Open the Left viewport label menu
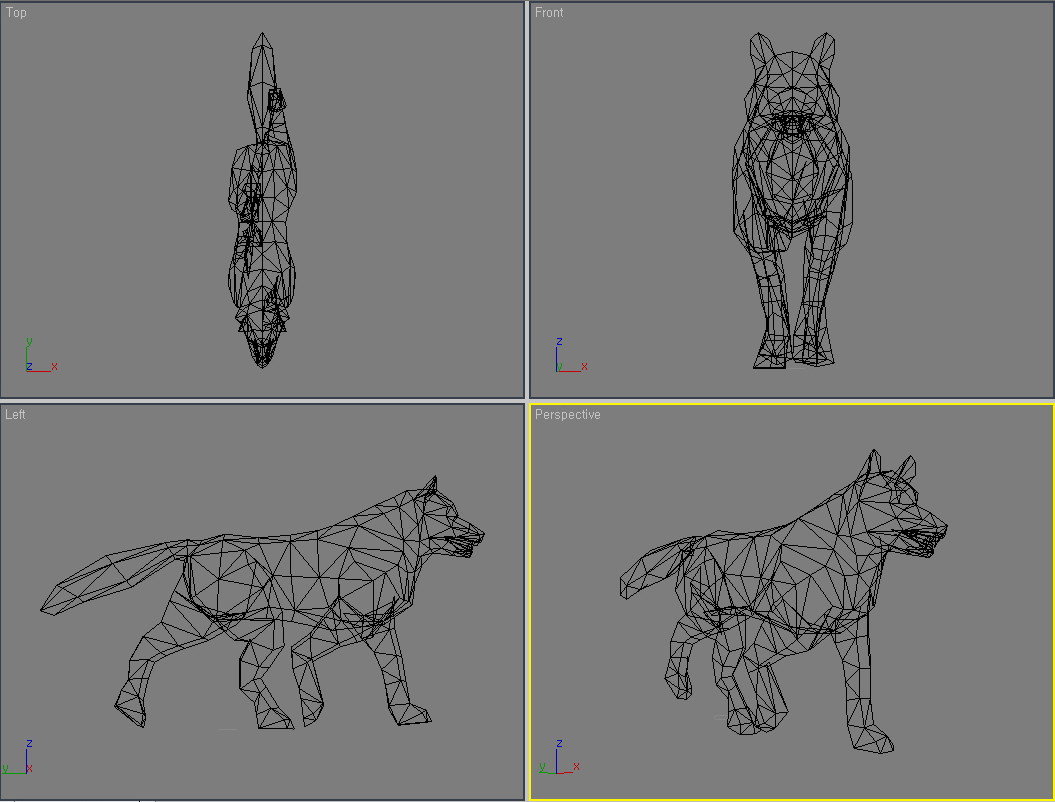This screenshot has width=1055, height=802. (x=16, y=414)
